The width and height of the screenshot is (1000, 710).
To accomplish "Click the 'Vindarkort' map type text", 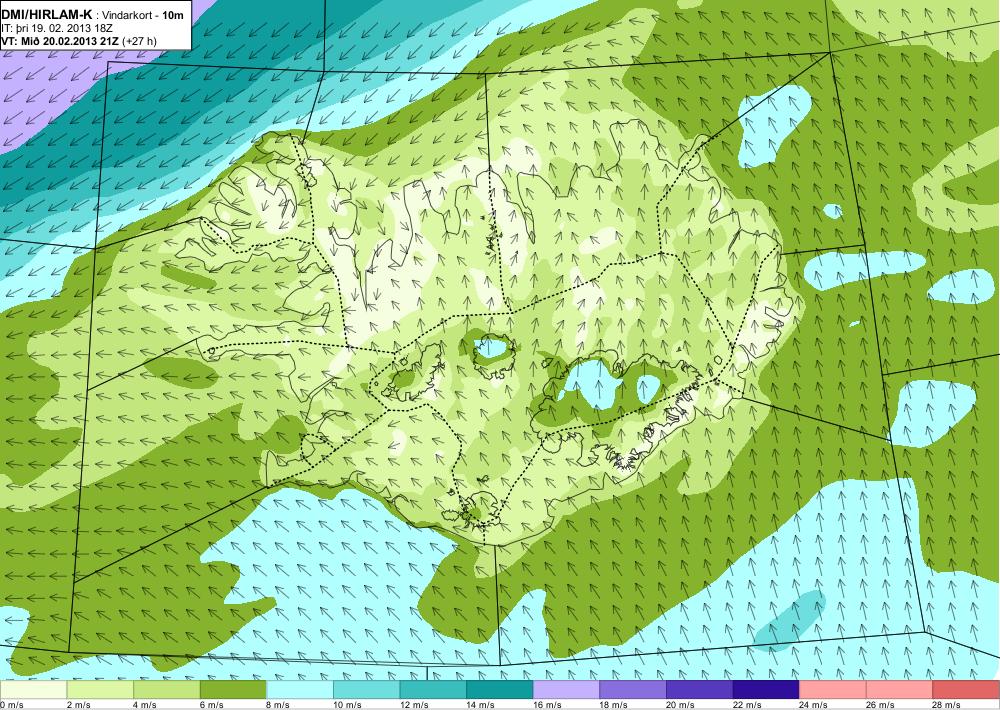I will pos(125,15).
